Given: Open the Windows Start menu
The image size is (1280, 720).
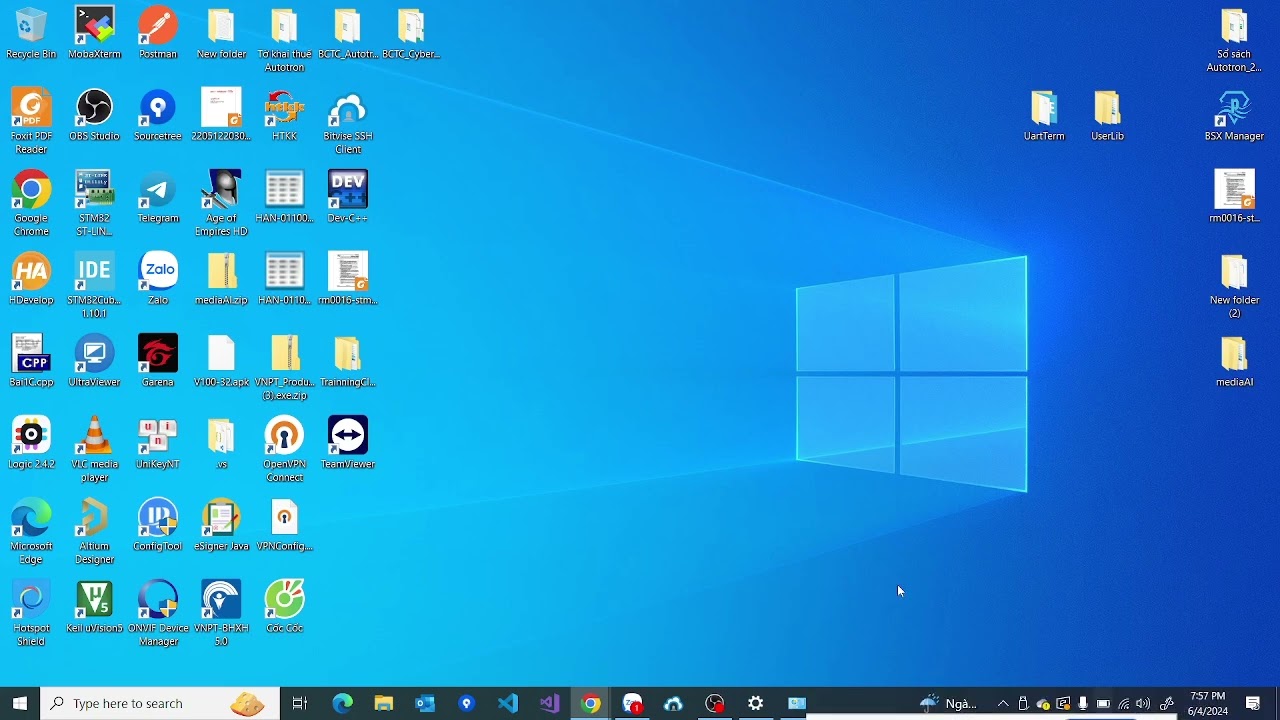Looking at the screenshot, I should pyautogui.click(x=20, y=704).
